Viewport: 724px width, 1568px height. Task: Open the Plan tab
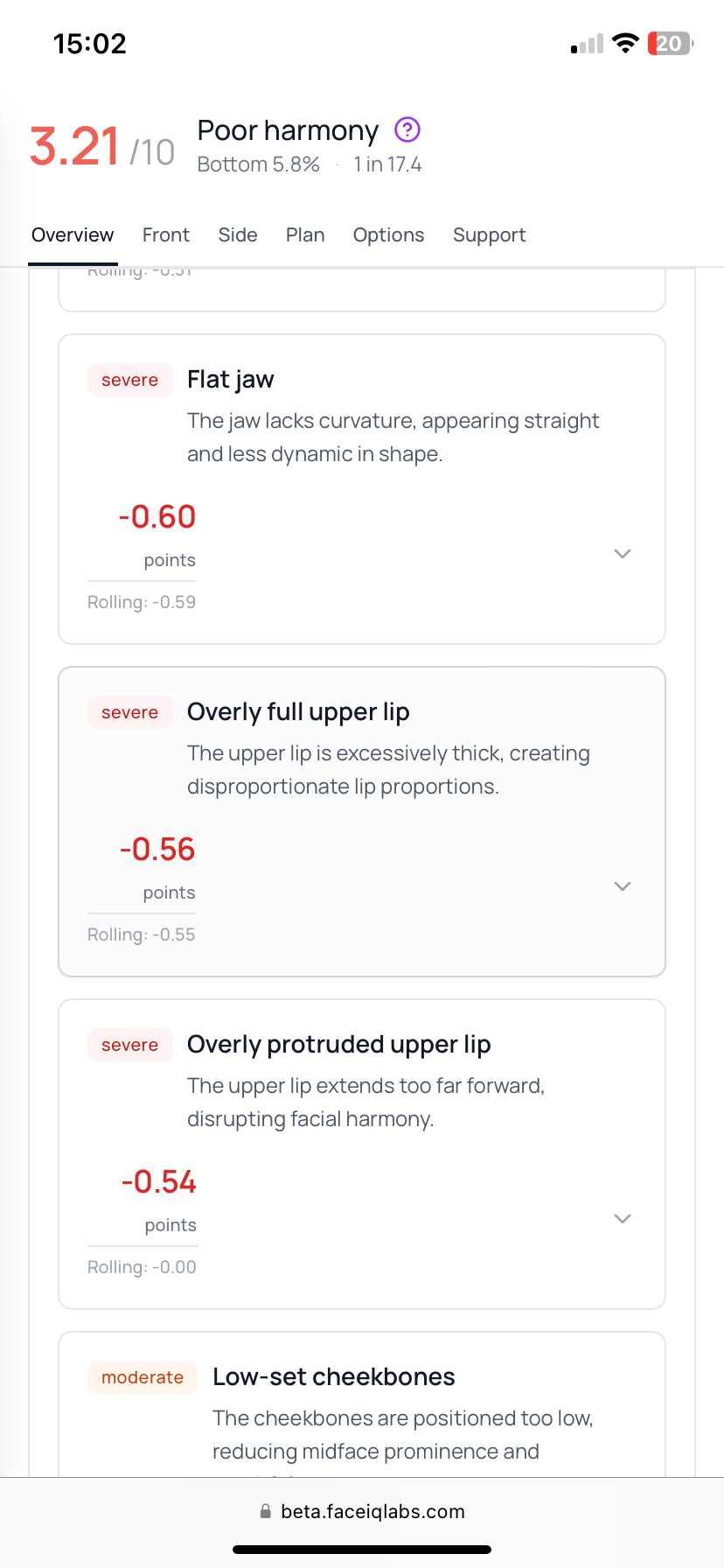(x=305, y=235)
